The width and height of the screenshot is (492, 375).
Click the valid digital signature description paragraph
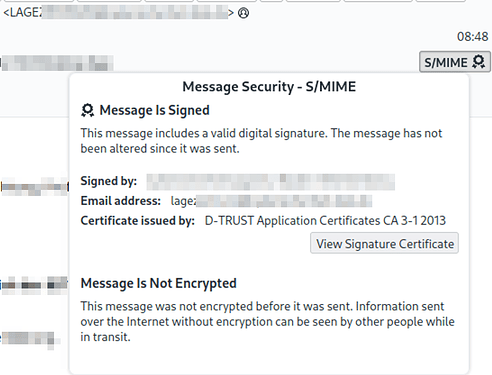[x=261, y=141]
